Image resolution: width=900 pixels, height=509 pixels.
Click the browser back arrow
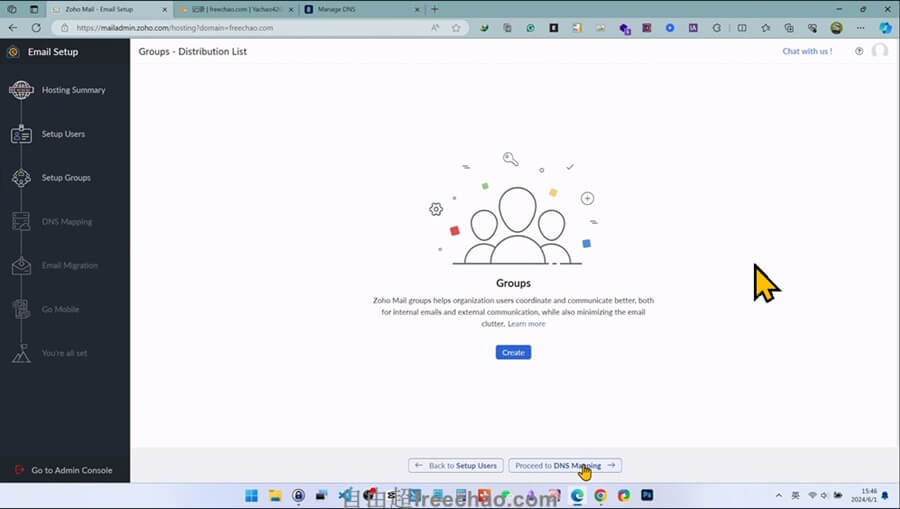click(x=13, y=28)
